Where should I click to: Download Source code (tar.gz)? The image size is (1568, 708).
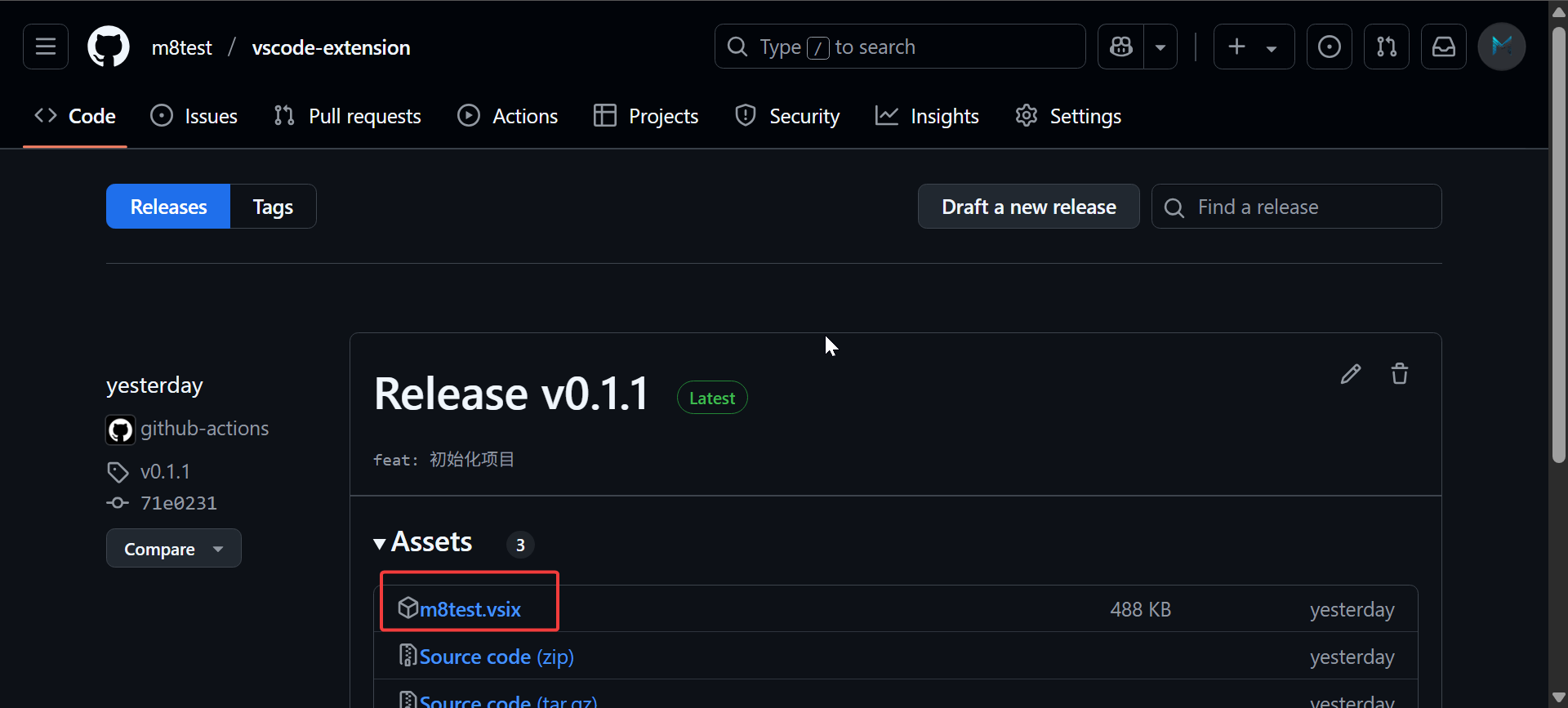(508, 701)
